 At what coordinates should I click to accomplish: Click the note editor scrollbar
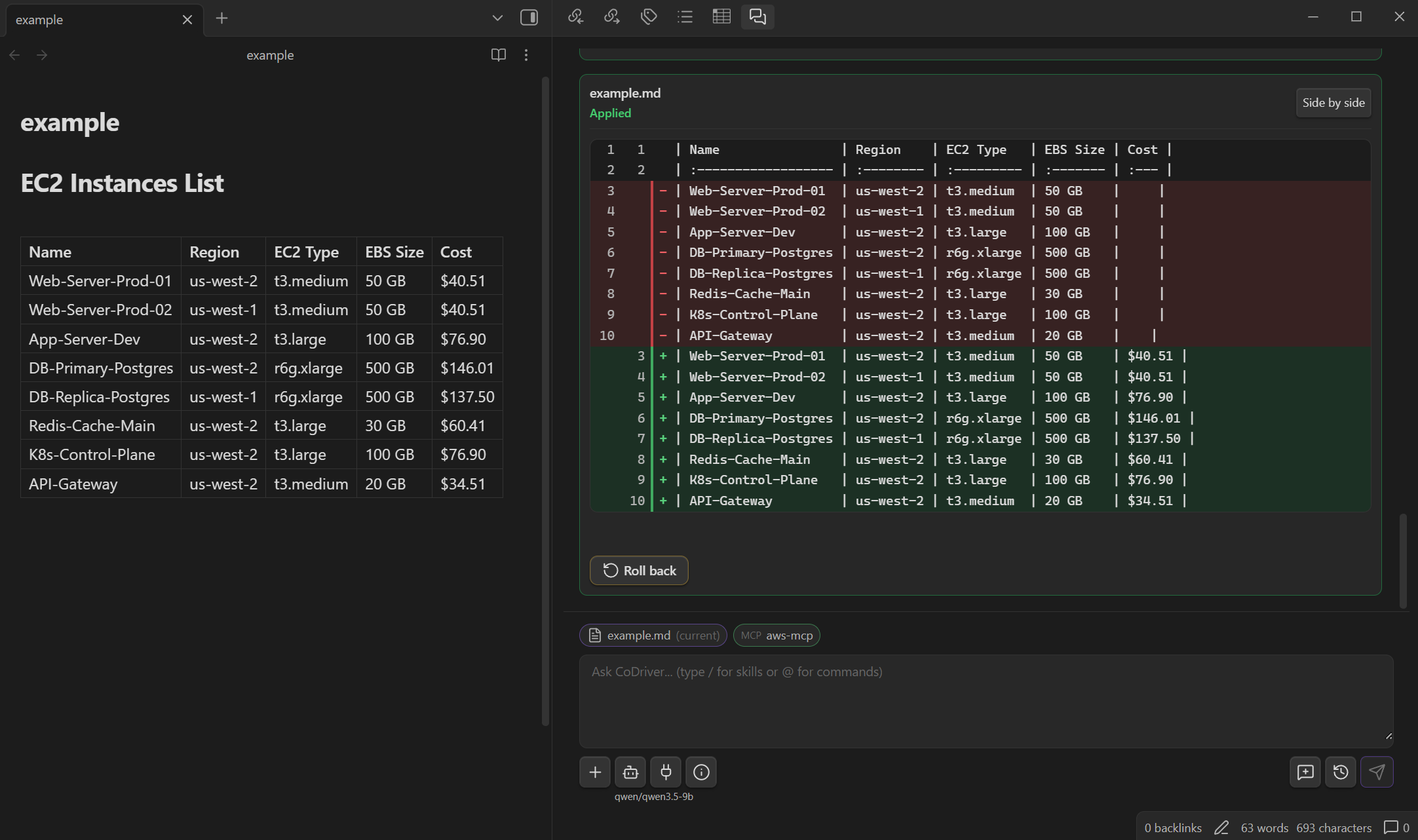[x=545, y=401]
